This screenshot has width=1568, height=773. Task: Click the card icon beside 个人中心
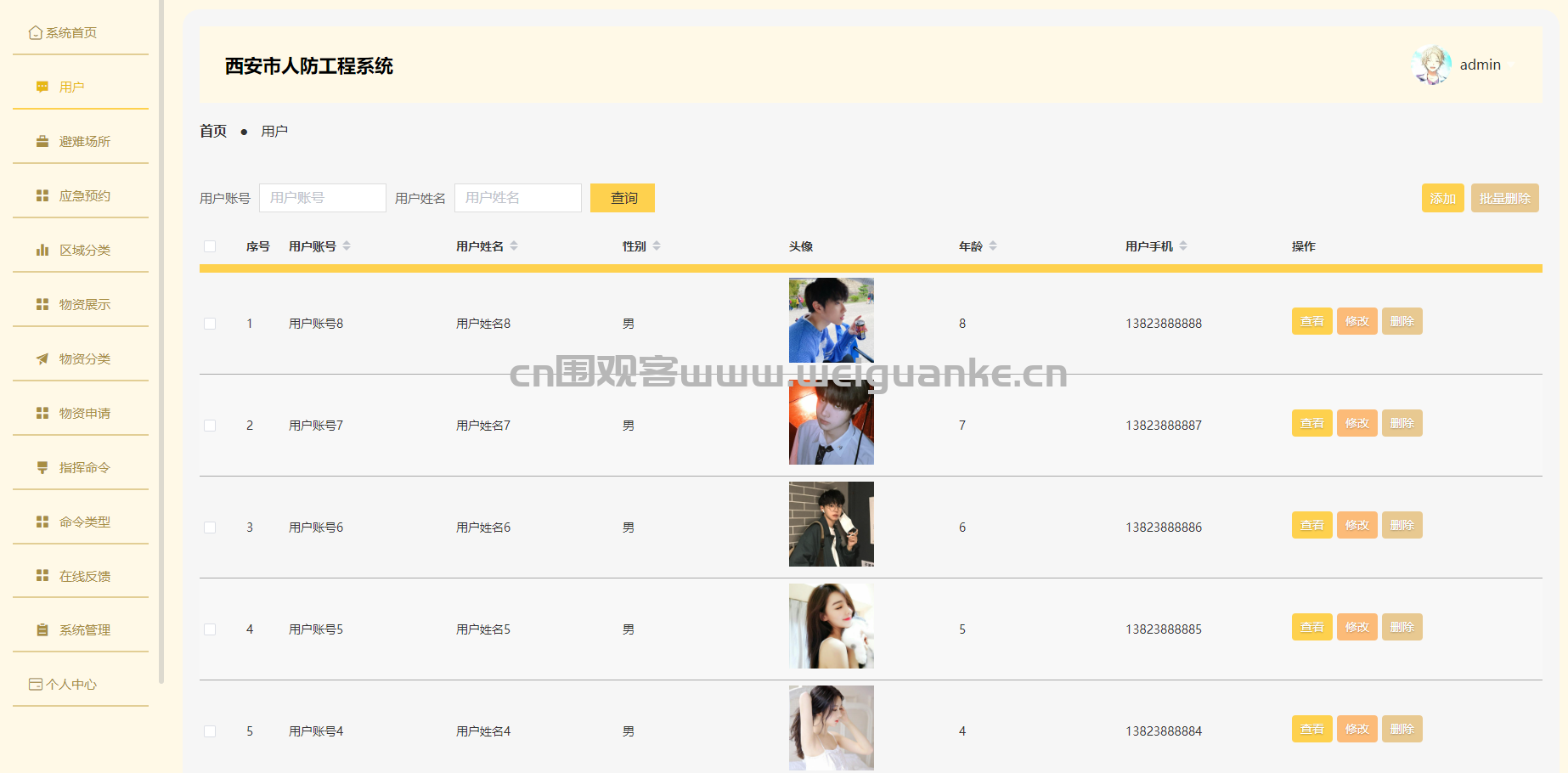(36, 684)
